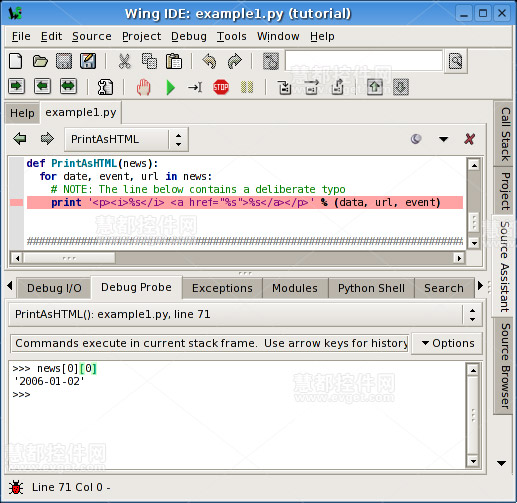Pause debugger with yellow bars icon
The image size is (517, 503).
[x=247, y=87]
